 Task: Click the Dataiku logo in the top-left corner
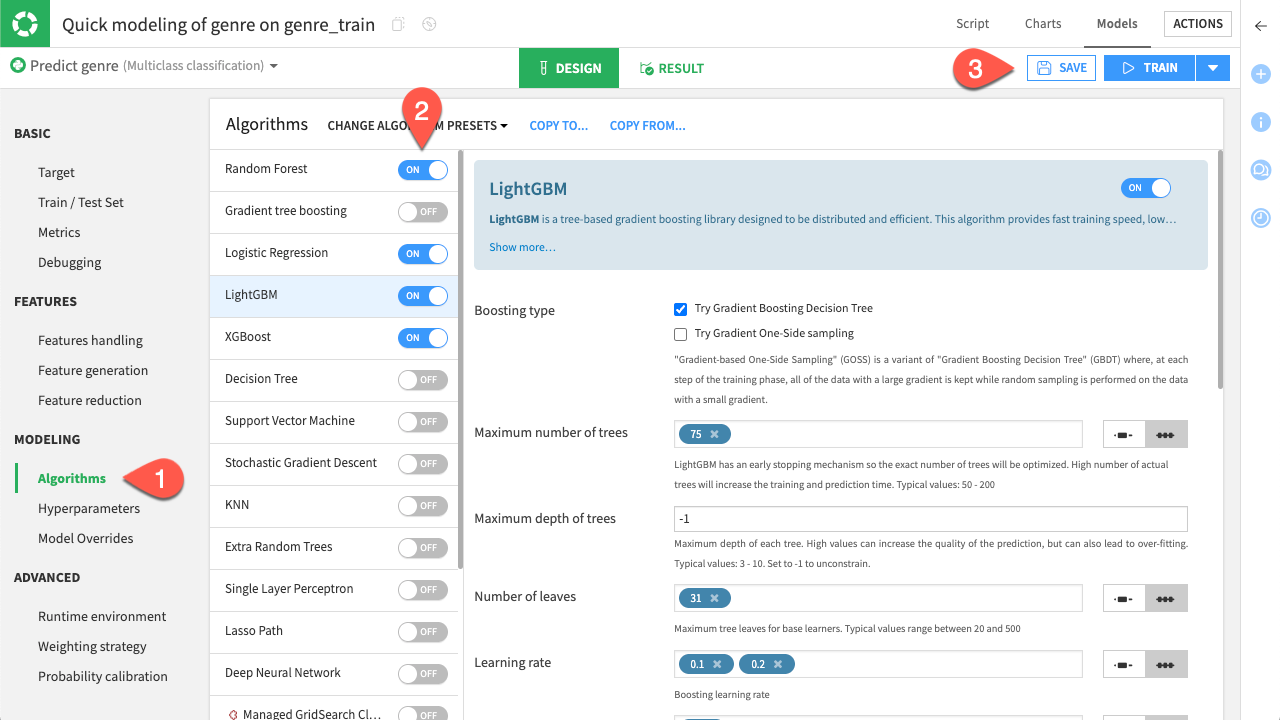point(24,23)
